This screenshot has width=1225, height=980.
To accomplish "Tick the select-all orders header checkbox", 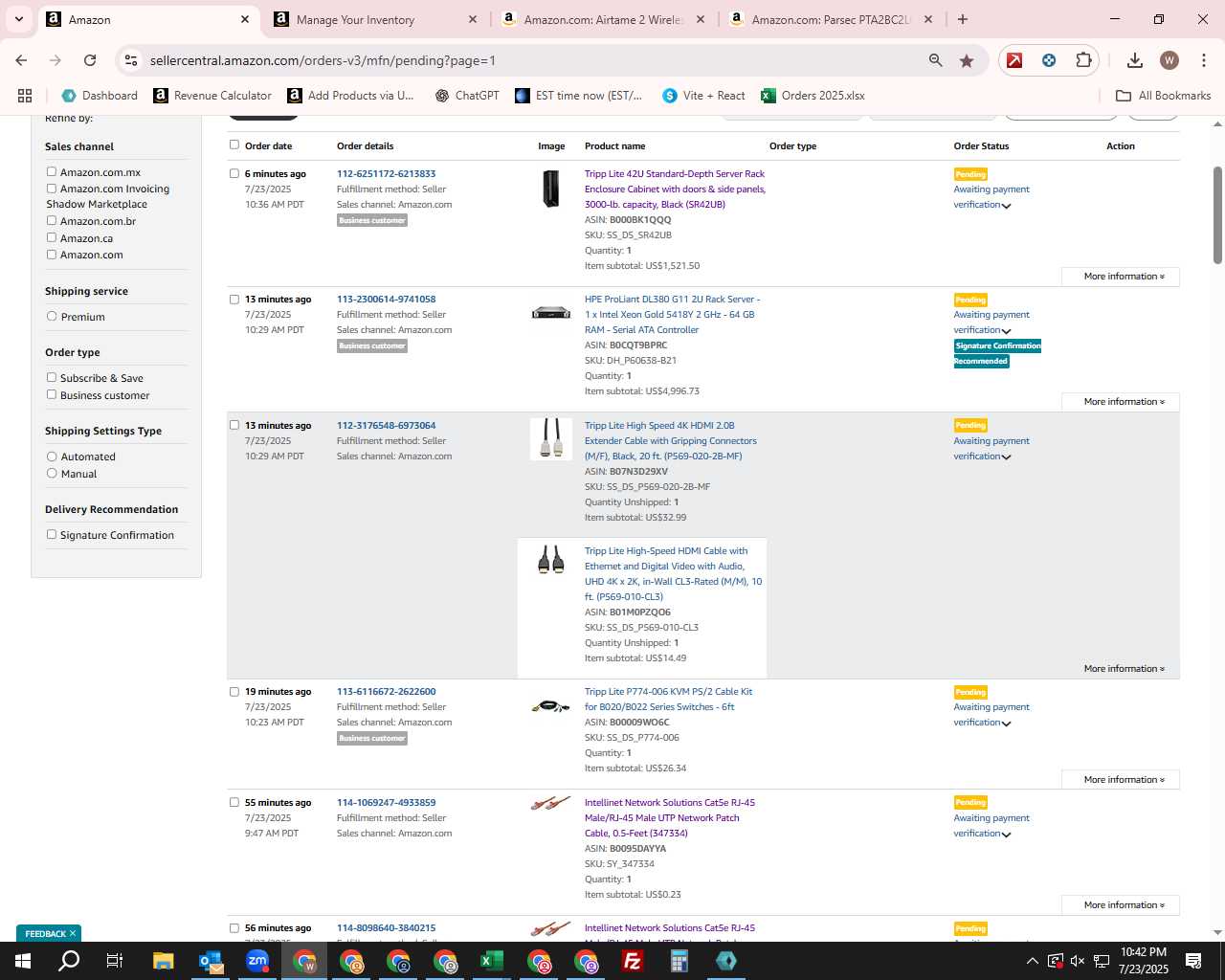I will [x=234, y=145].
